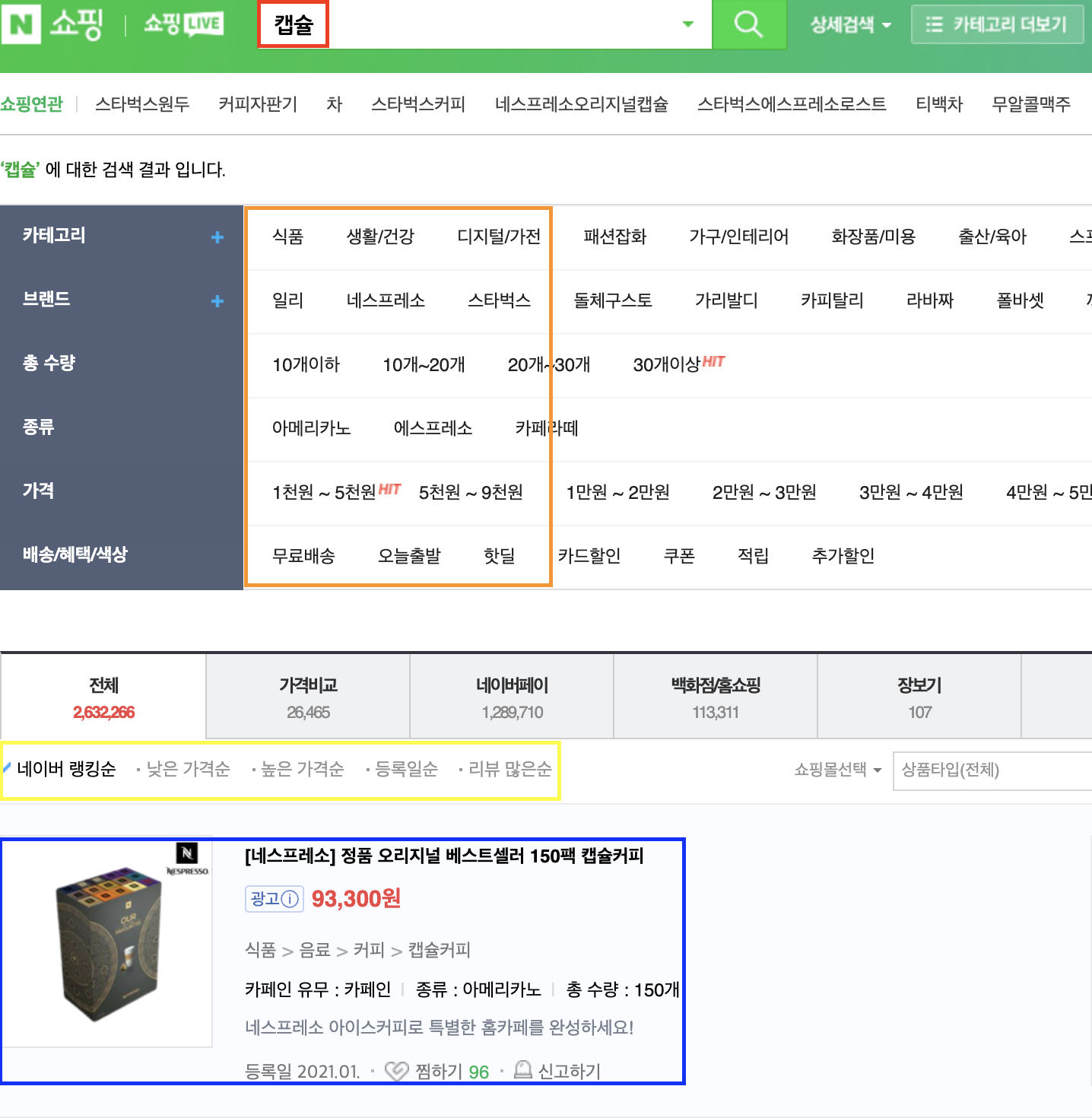Filter price 1만원 ~ 2만원
The width and height of the screenshot is (1092, 1118).
pos(618,492)
